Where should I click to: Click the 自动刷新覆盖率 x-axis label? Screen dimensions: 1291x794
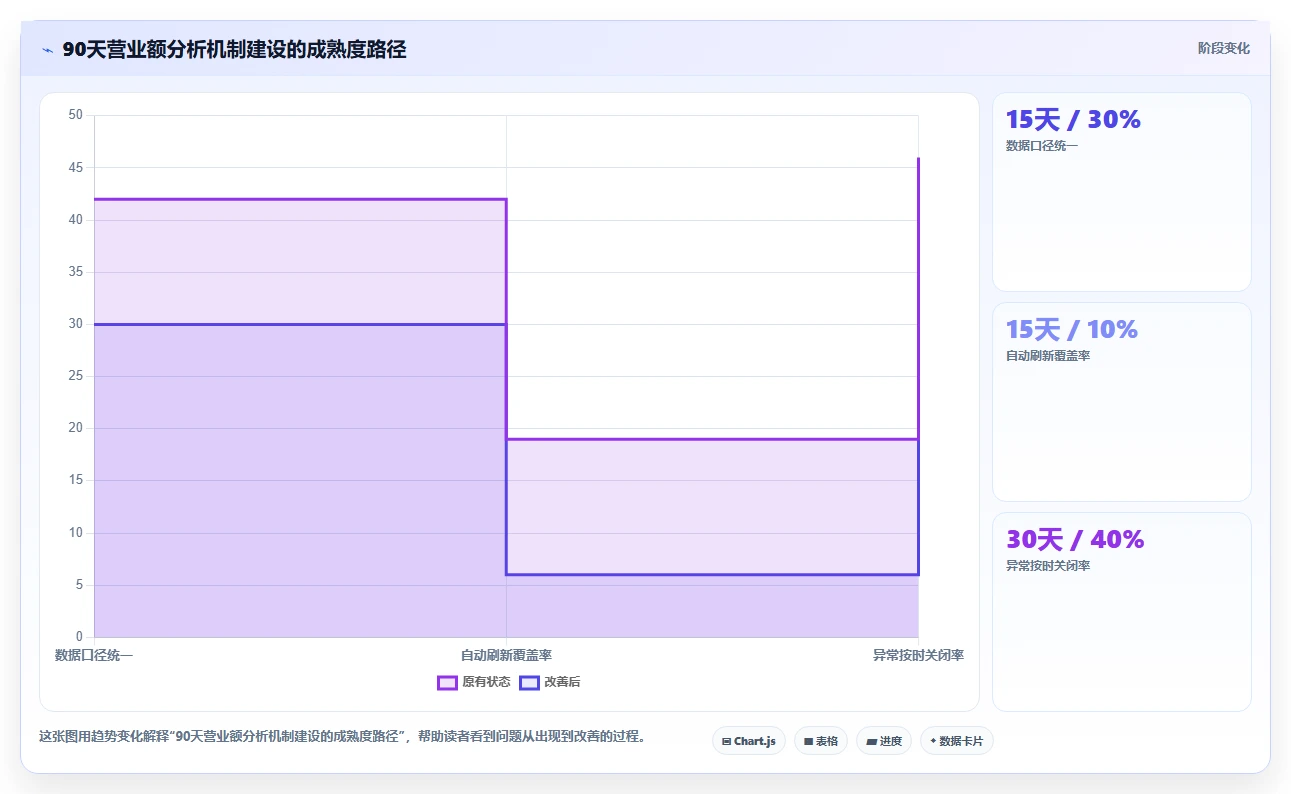pos(506,656)
